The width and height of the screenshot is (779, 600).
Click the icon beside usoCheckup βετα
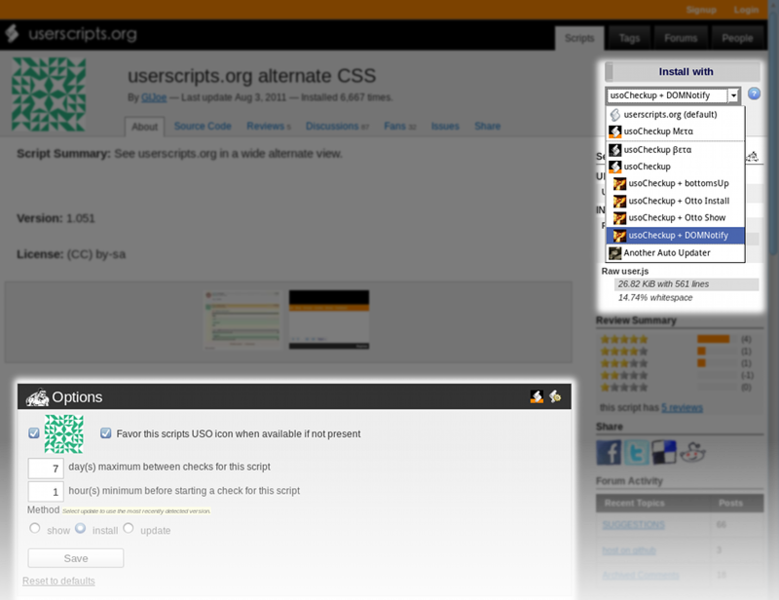(x=615, y=150)
